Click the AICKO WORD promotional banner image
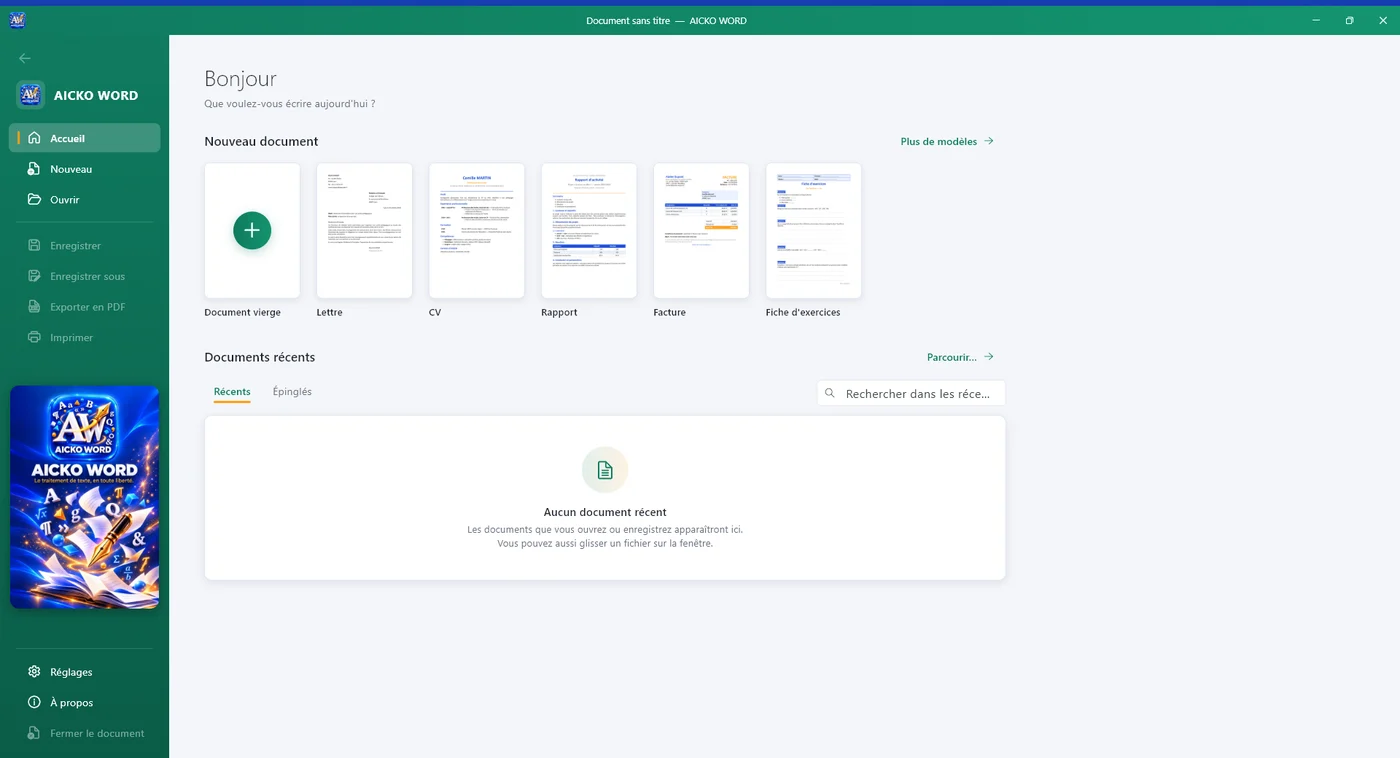1400x758 pixels. click(x=85, y=497)
